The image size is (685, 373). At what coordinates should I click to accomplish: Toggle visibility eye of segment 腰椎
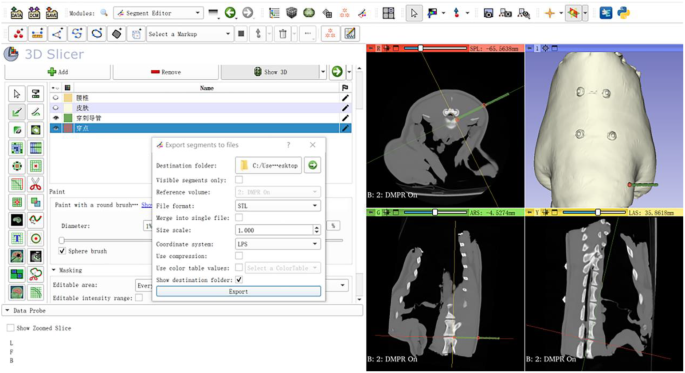click(x=55, y=98)
